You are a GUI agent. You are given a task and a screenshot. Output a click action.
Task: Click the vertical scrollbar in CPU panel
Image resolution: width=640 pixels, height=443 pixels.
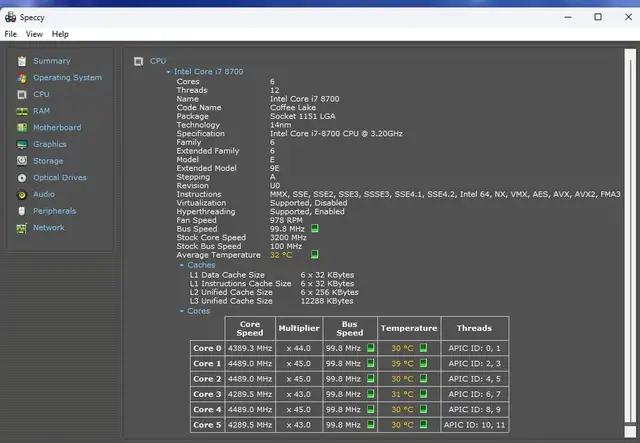click(630, 241)
